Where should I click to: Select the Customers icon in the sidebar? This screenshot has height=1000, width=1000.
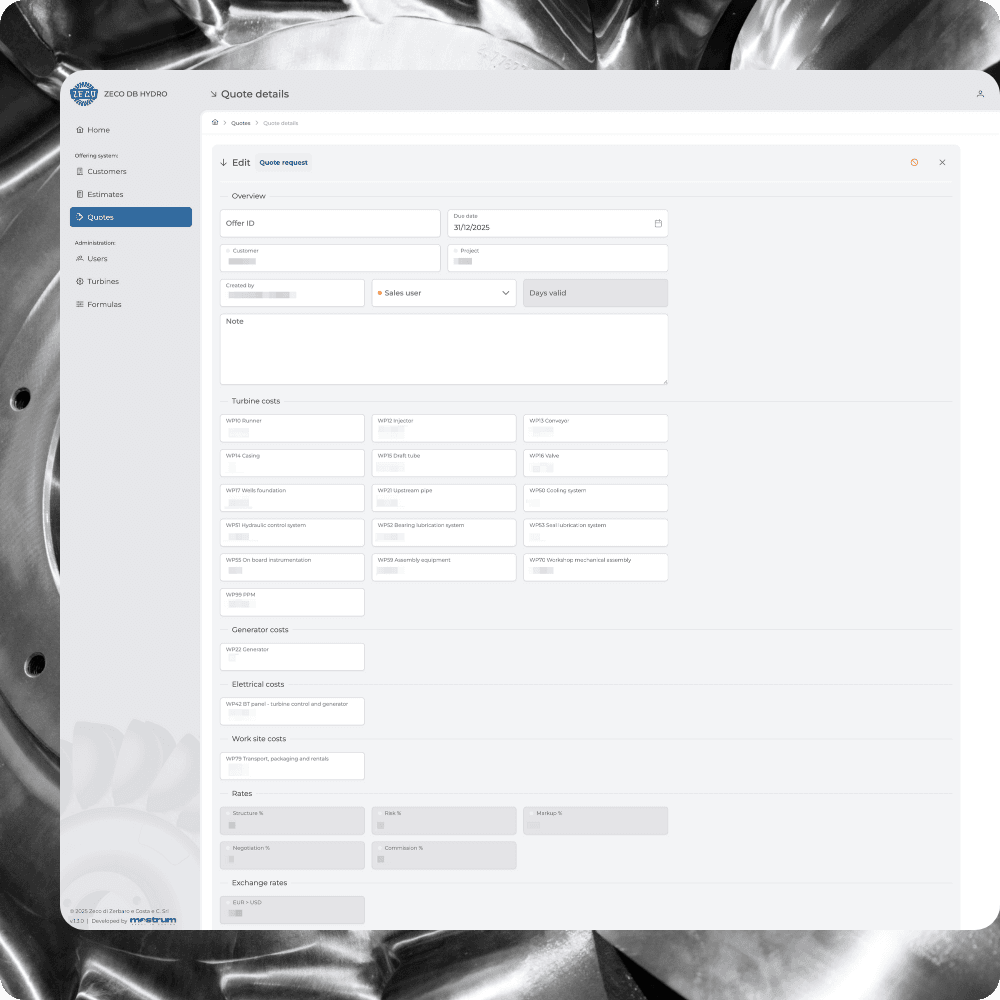pyautogui.click(x=81, y=171)
